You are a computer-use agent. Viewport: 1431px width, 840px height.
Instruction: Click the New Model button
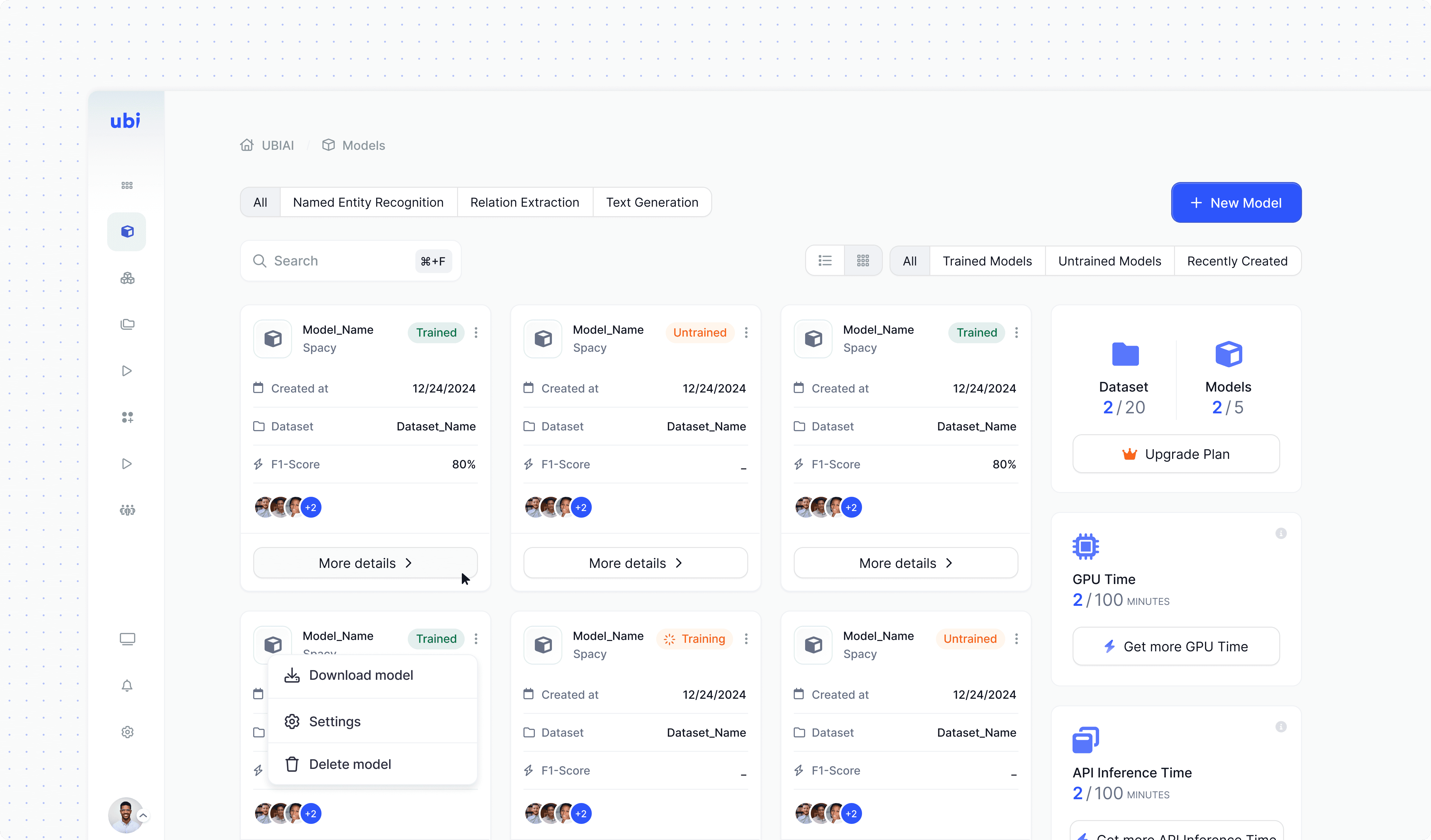click(x=1236, y=203)
